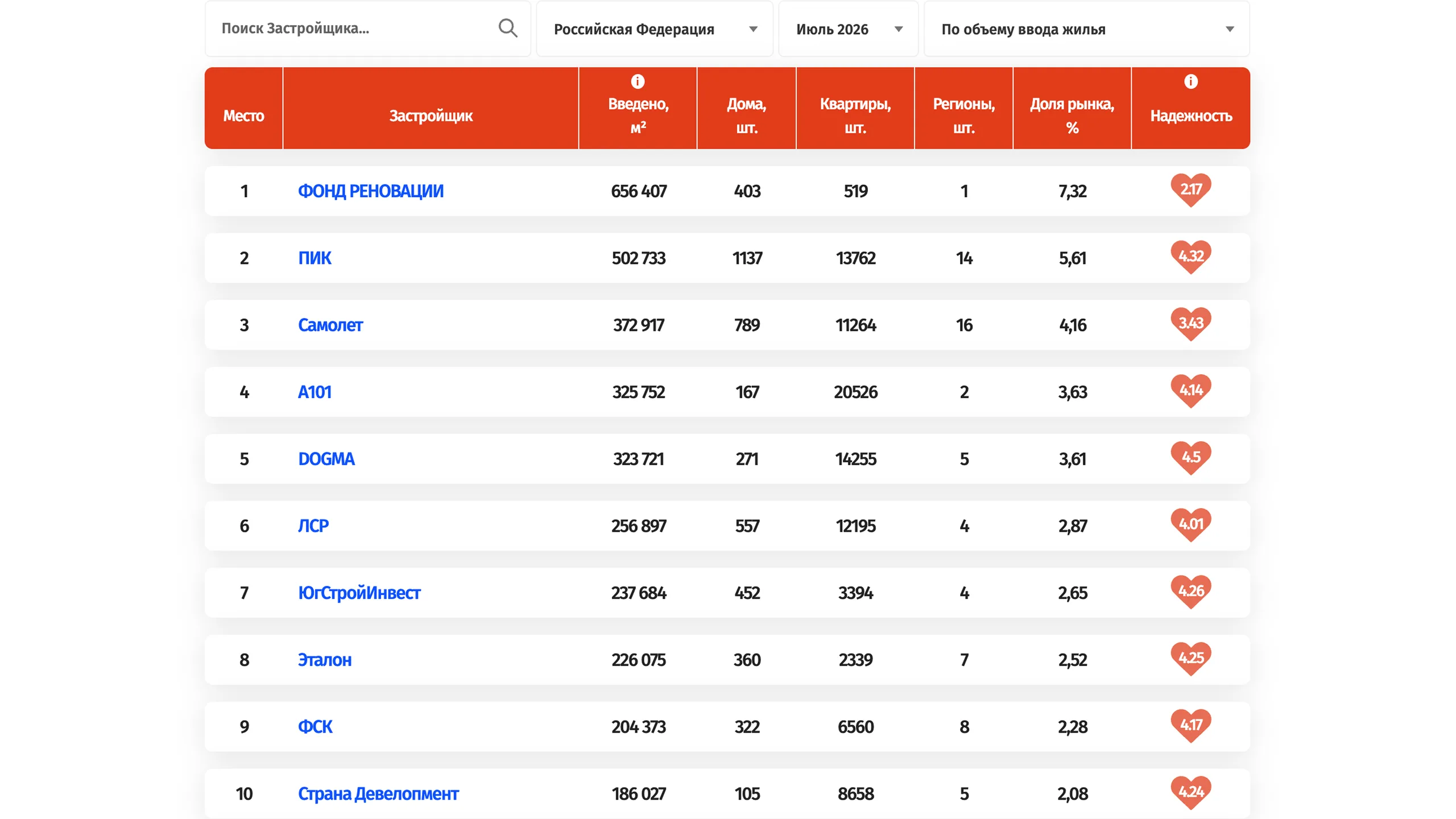Click the search magnifier icon
Viewport: 1456px width, 819px height.
tap(507, 28)
